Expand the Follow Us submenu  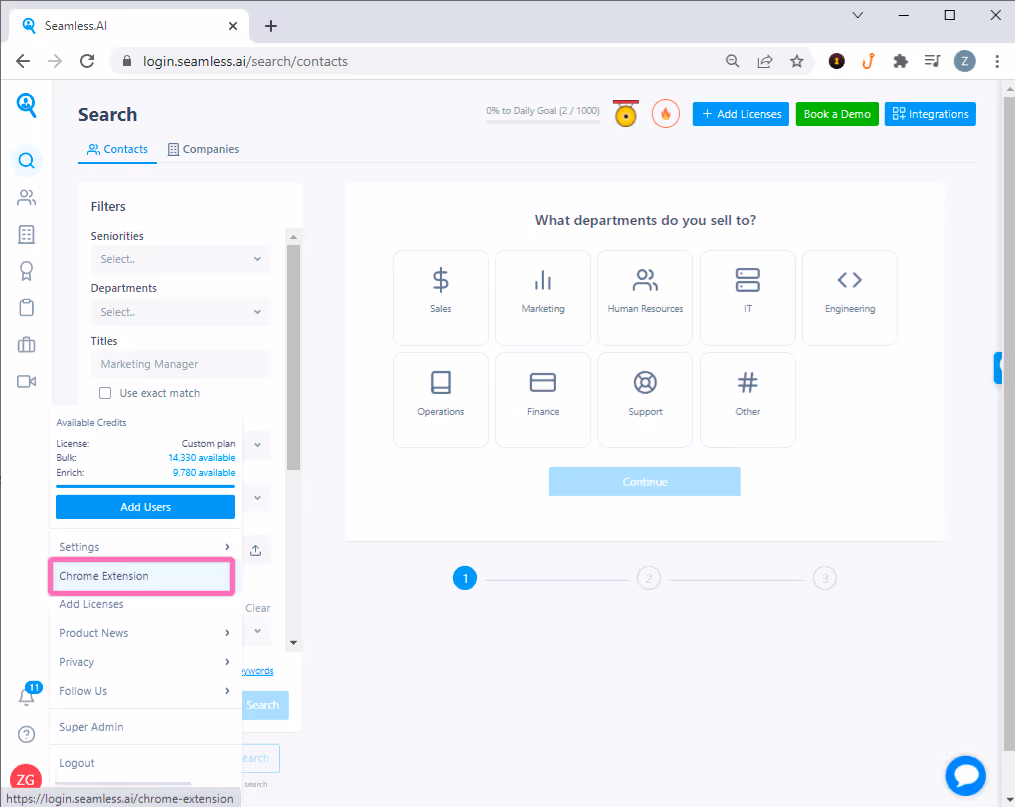point(145,691)
